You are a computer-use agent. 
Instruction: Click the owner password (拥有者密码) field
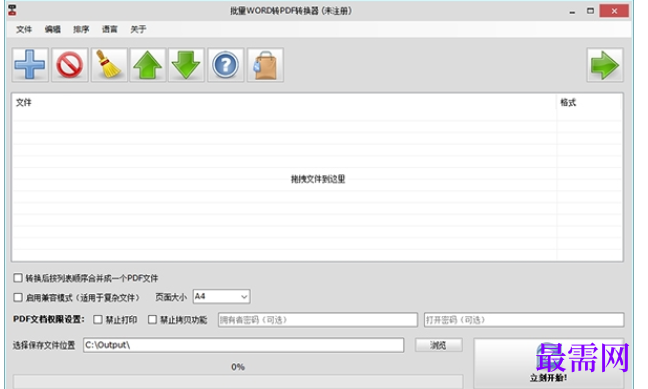coord(318,320)
